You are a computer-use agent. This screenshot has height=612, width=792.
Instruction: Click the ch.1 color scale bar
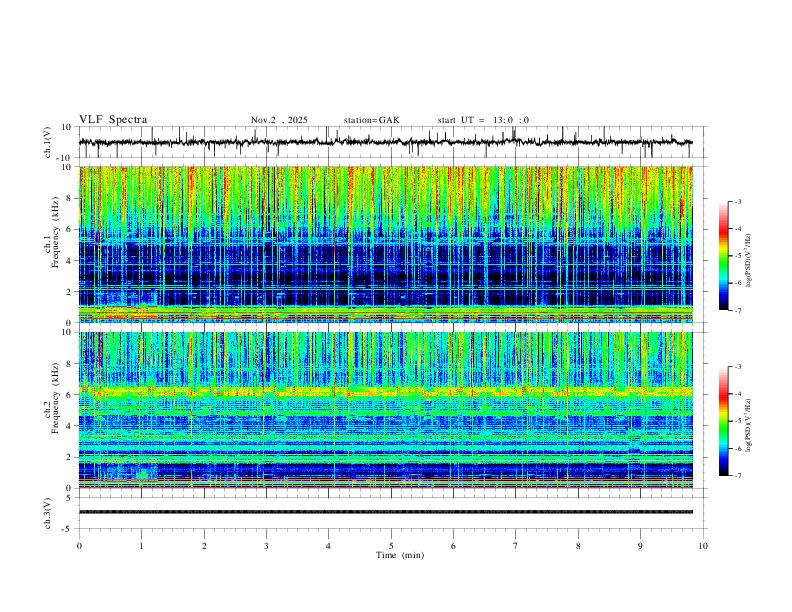point(724,256)
